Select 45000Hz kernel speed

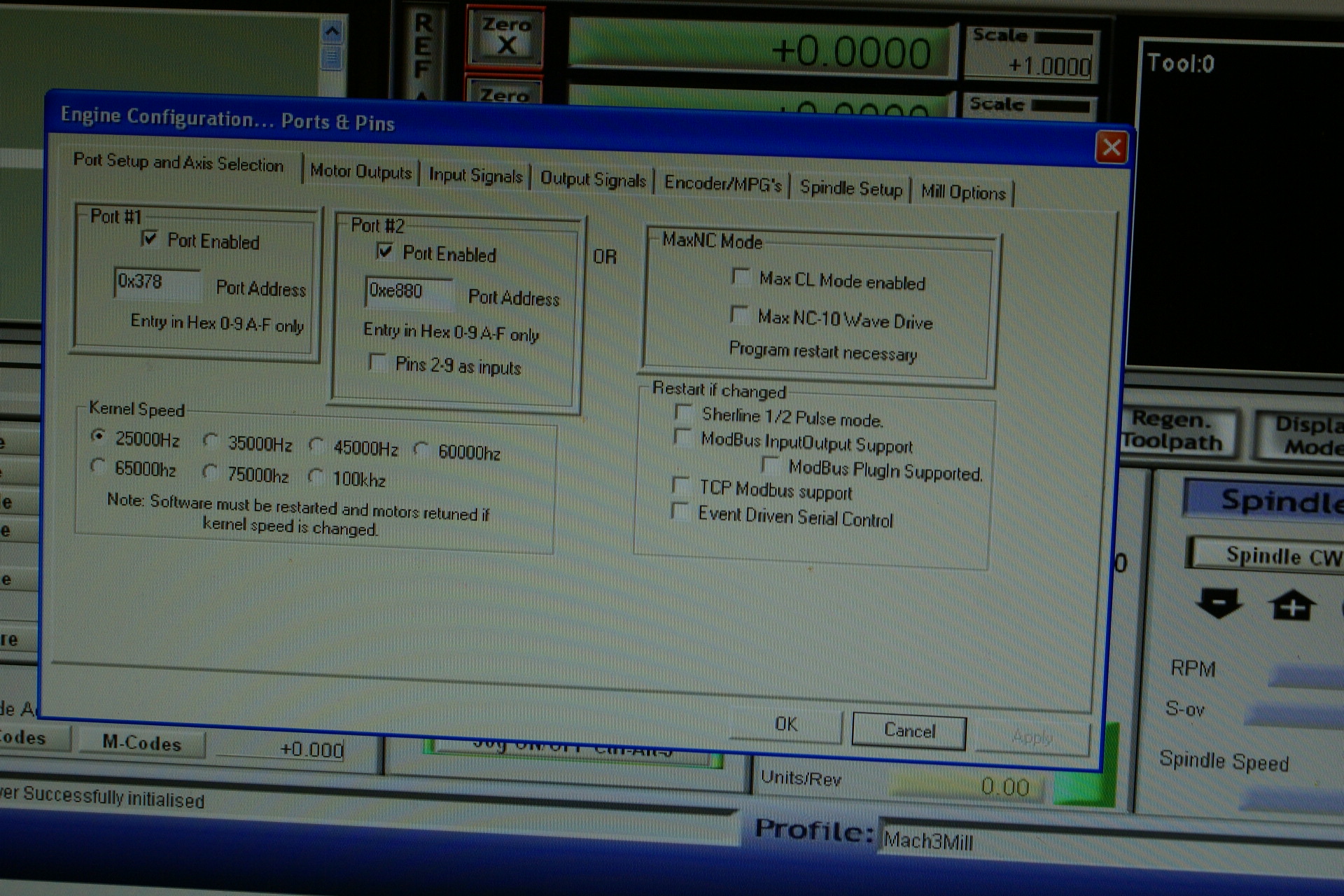tap(317, 445)
